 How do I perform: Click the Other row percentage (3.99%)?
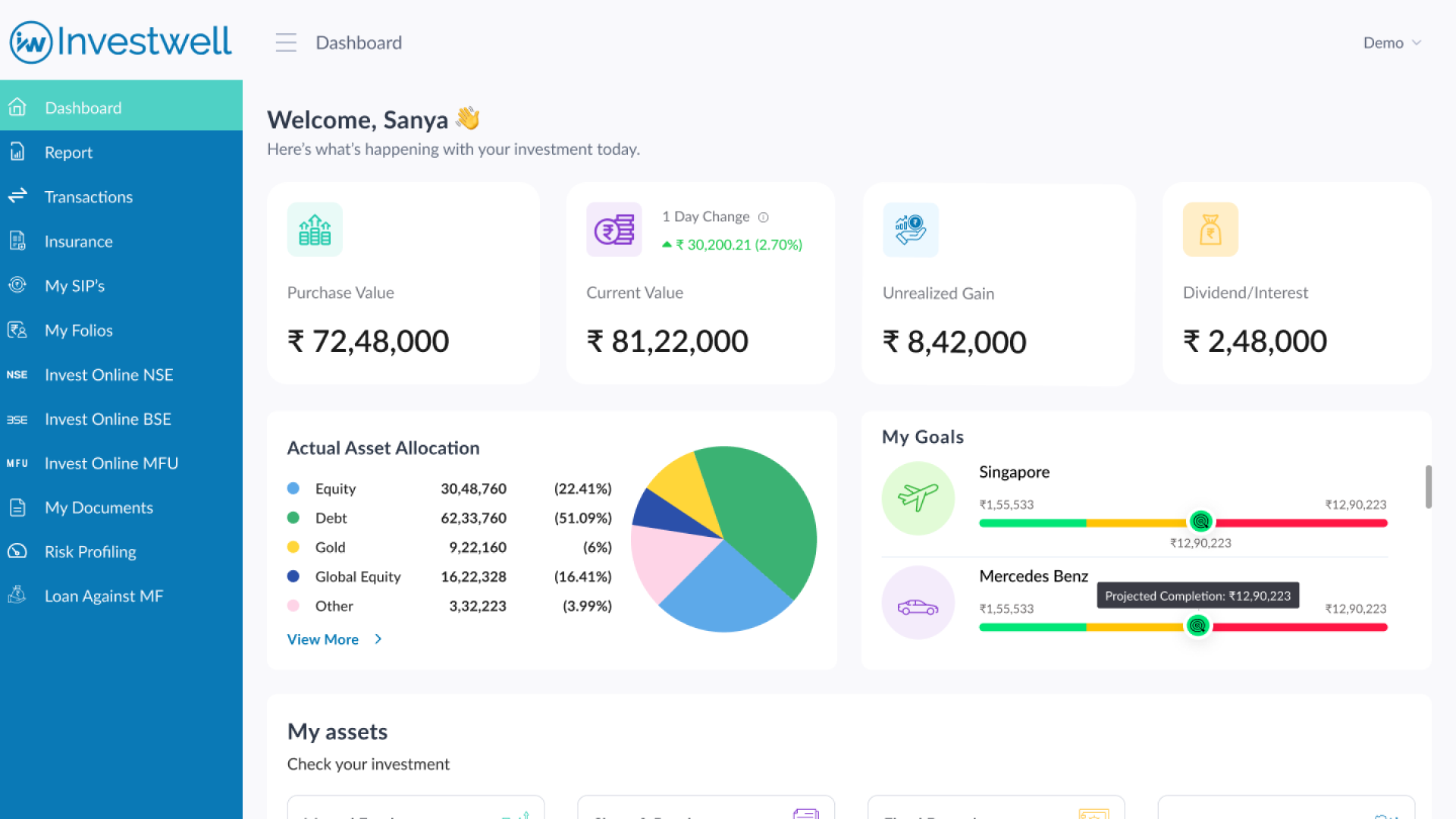[x=587, y=606]
